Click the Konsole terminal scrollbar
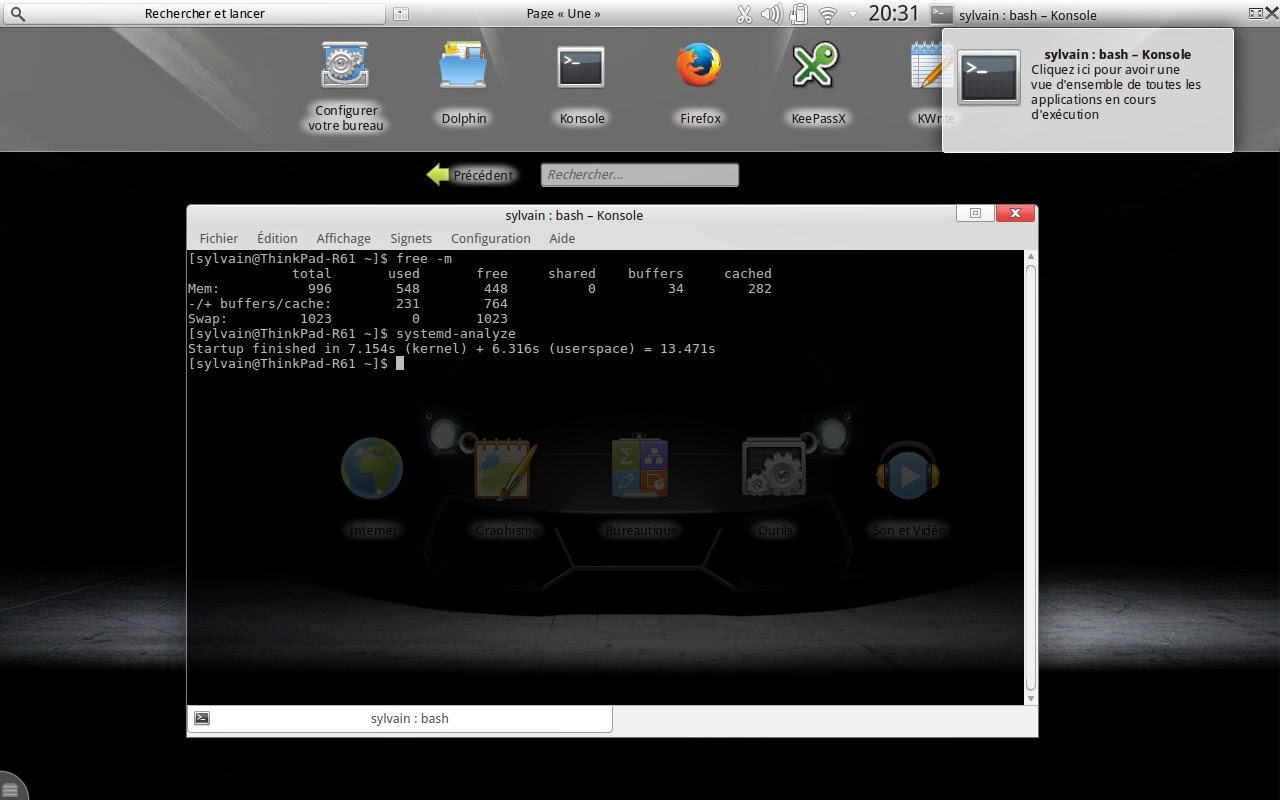 pyautogui.click(x=1031, y=477)
